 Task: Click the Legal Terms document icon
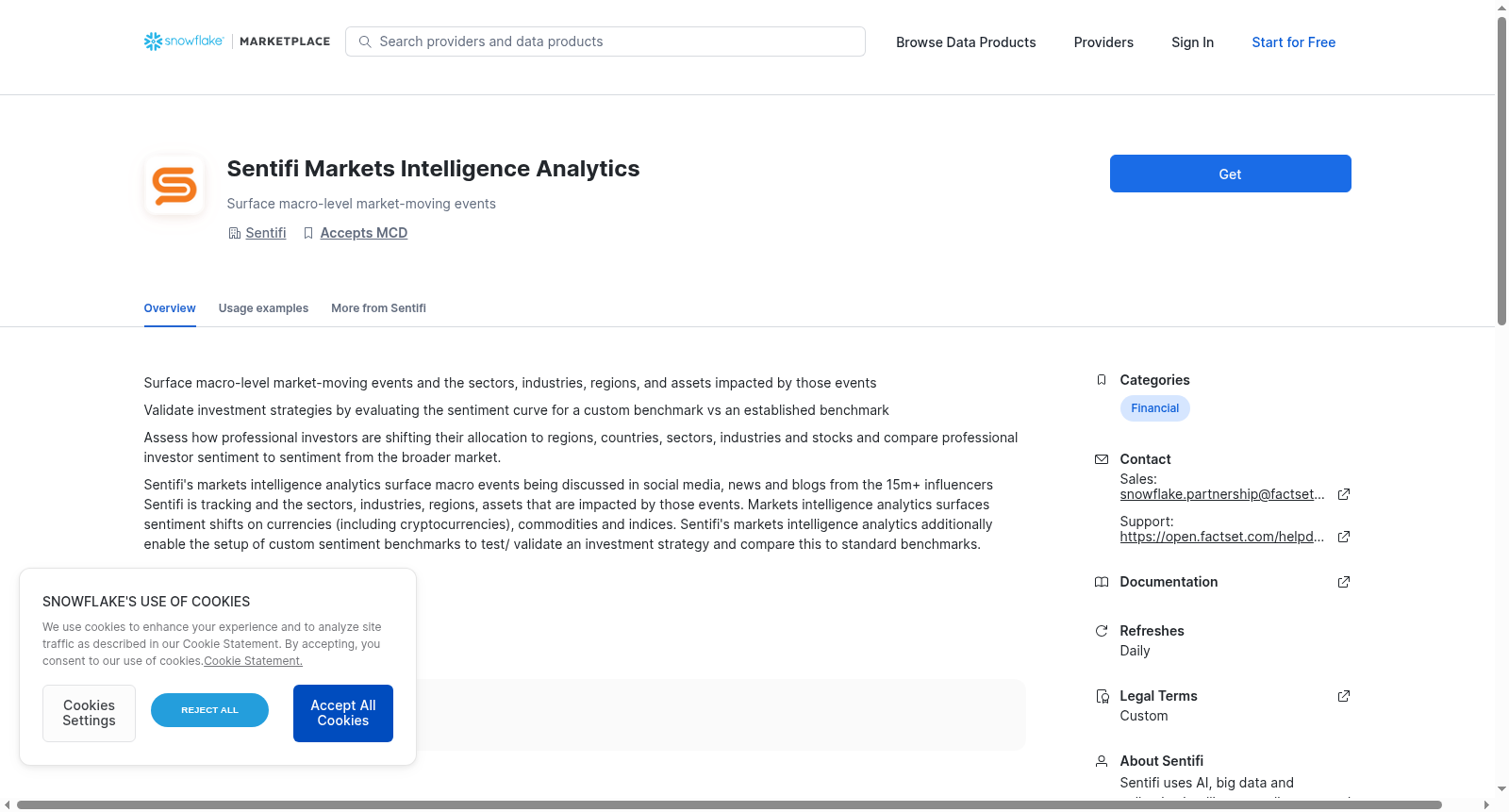point(1102,696)
